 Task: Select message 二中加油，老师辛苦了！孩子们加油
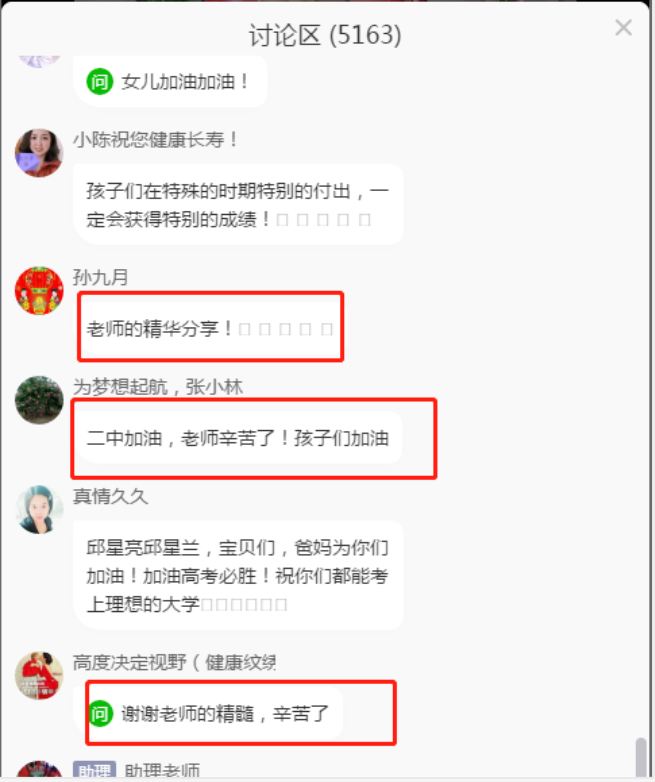pyautogui.click(x=238, y=438)
